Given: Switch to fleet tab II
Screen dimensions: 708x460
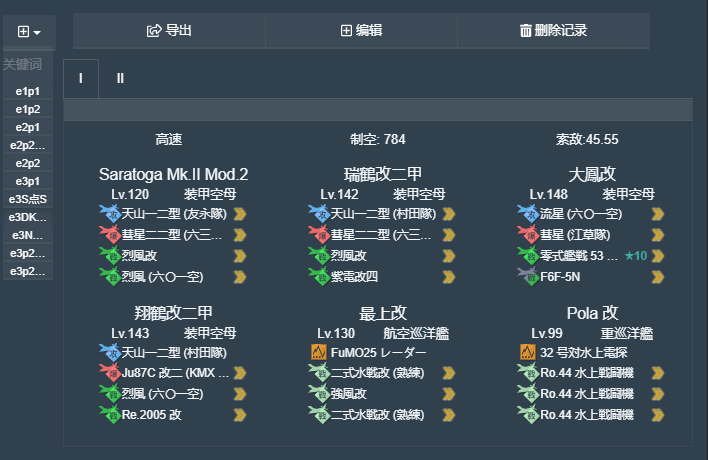Looking at the screenshot, I should coord(120,78).
